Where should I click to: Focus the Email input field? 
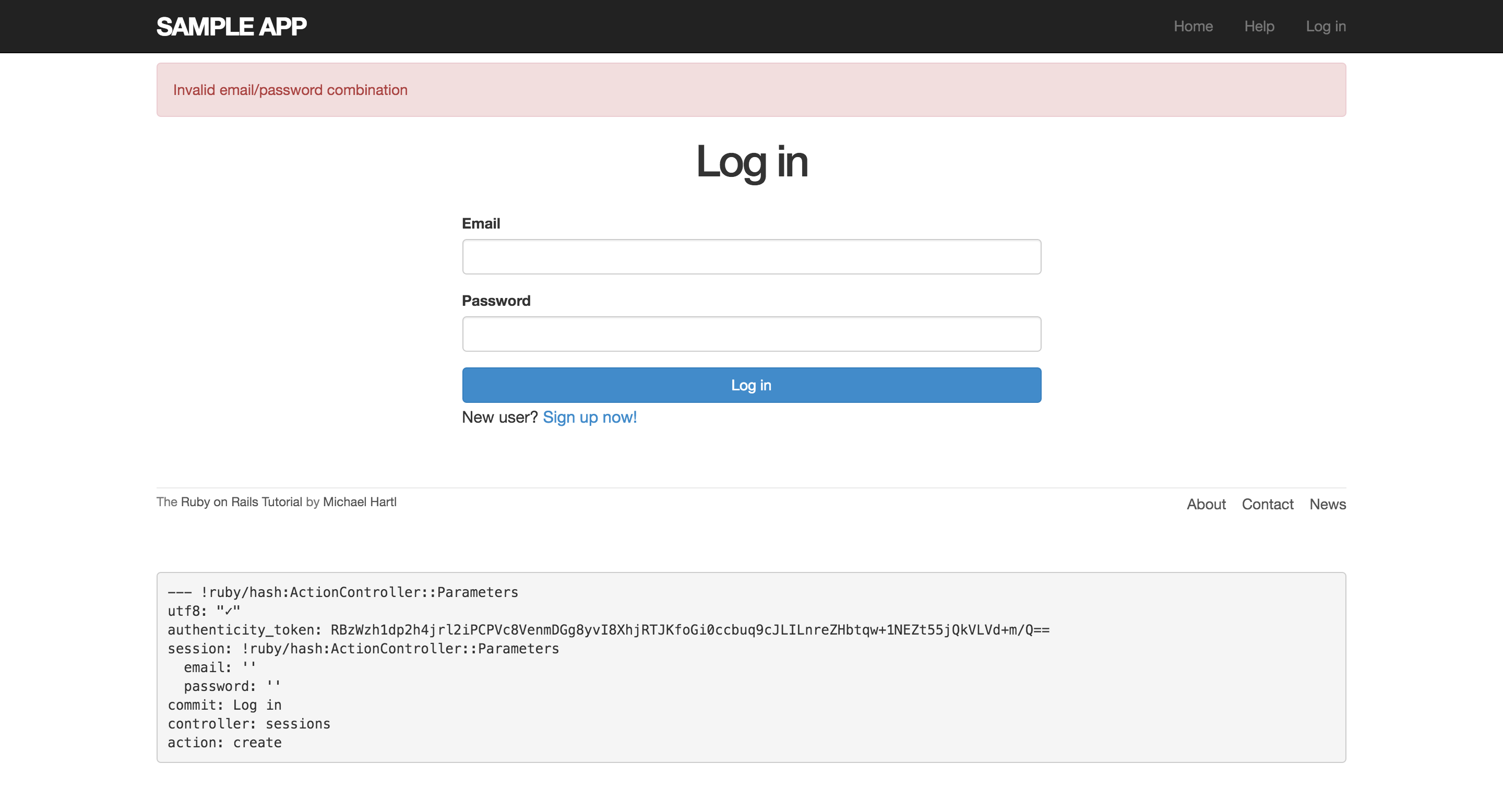point(751,257)
